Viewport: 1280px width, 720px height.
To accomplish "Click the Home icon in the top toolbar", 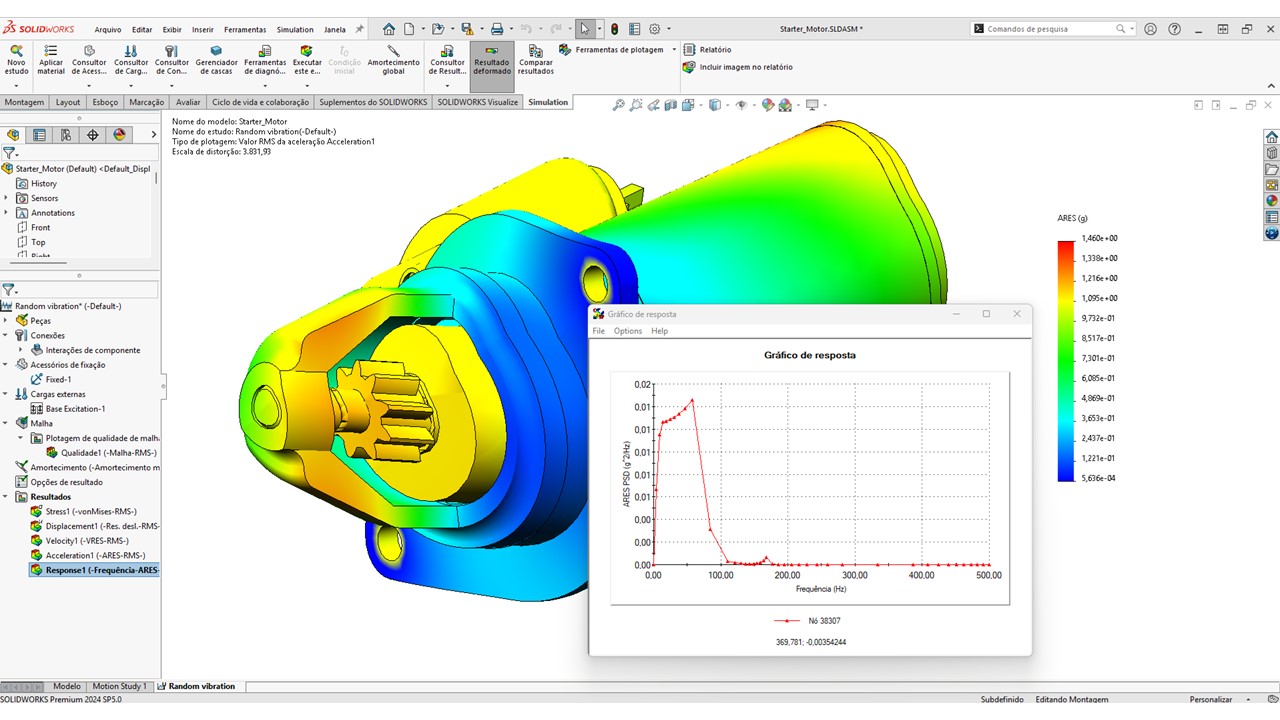I will coord(389,29).
